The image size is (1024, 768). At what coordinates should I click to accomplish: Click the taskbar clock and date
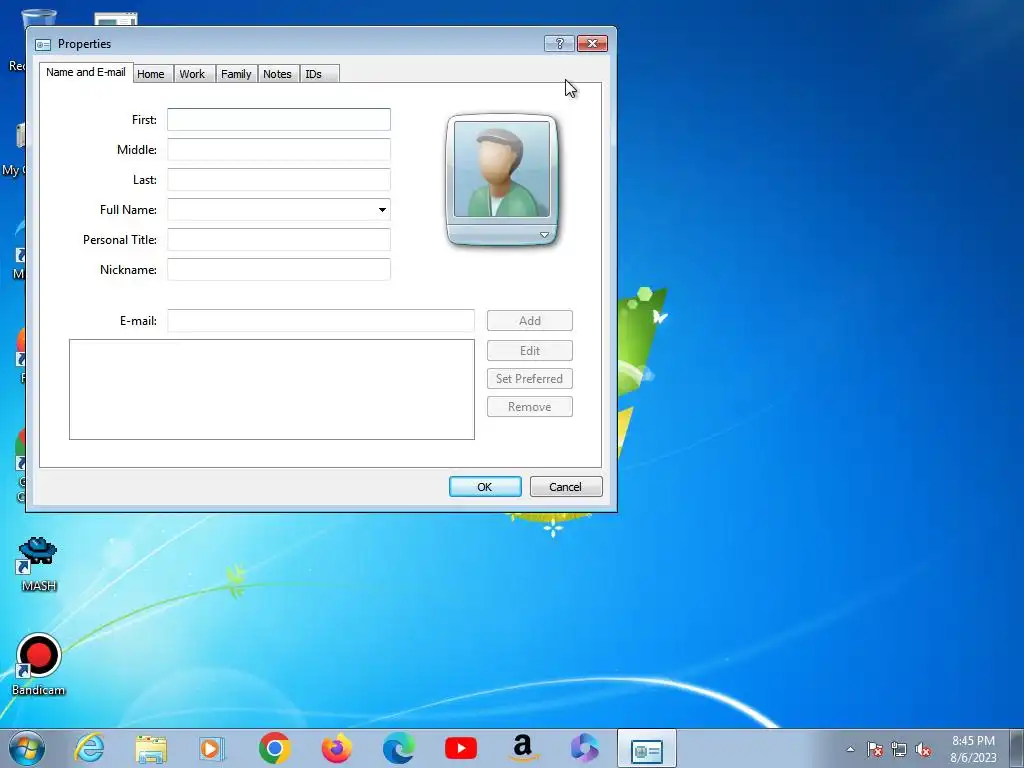pyautogui.click(x=973, y=749)
